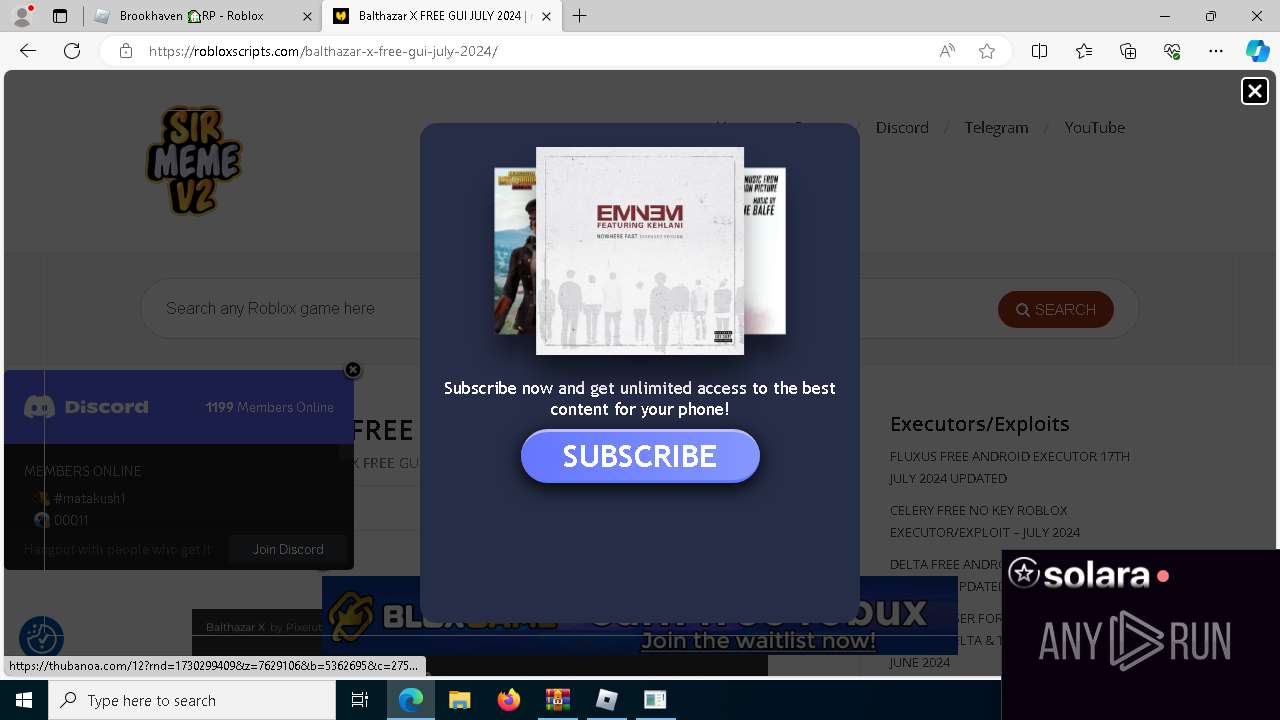1280x720 pixels.
Task: Open the Discord navigation link
Action: pos(902,128)
